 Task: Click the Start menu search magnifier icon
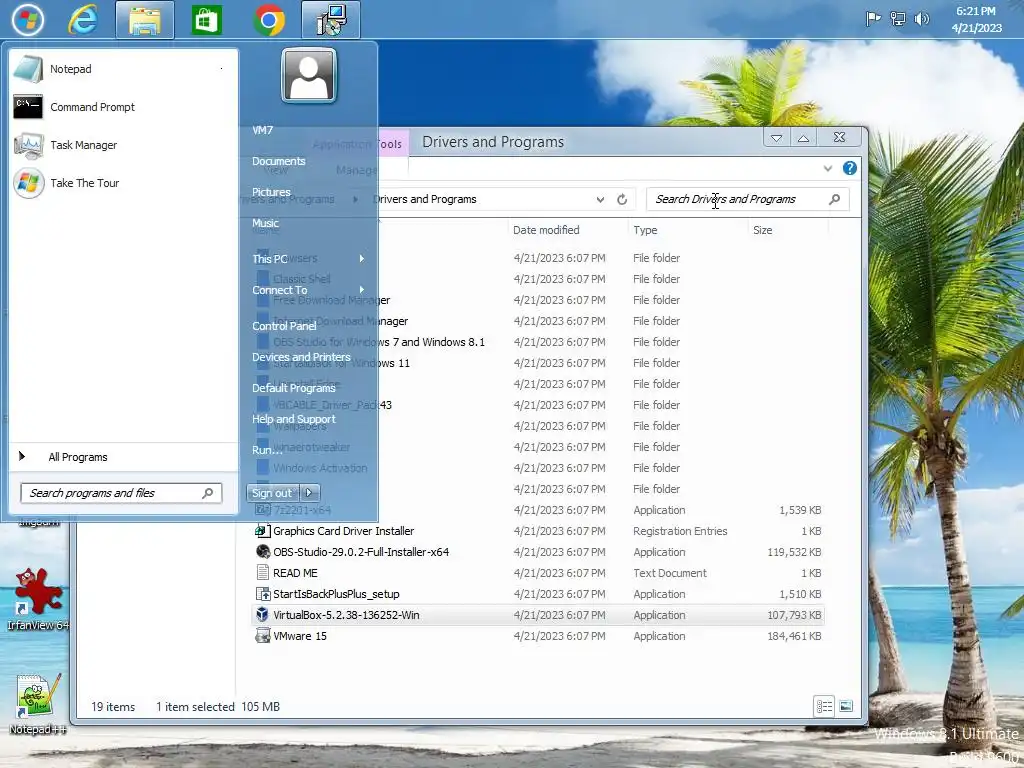208,493
